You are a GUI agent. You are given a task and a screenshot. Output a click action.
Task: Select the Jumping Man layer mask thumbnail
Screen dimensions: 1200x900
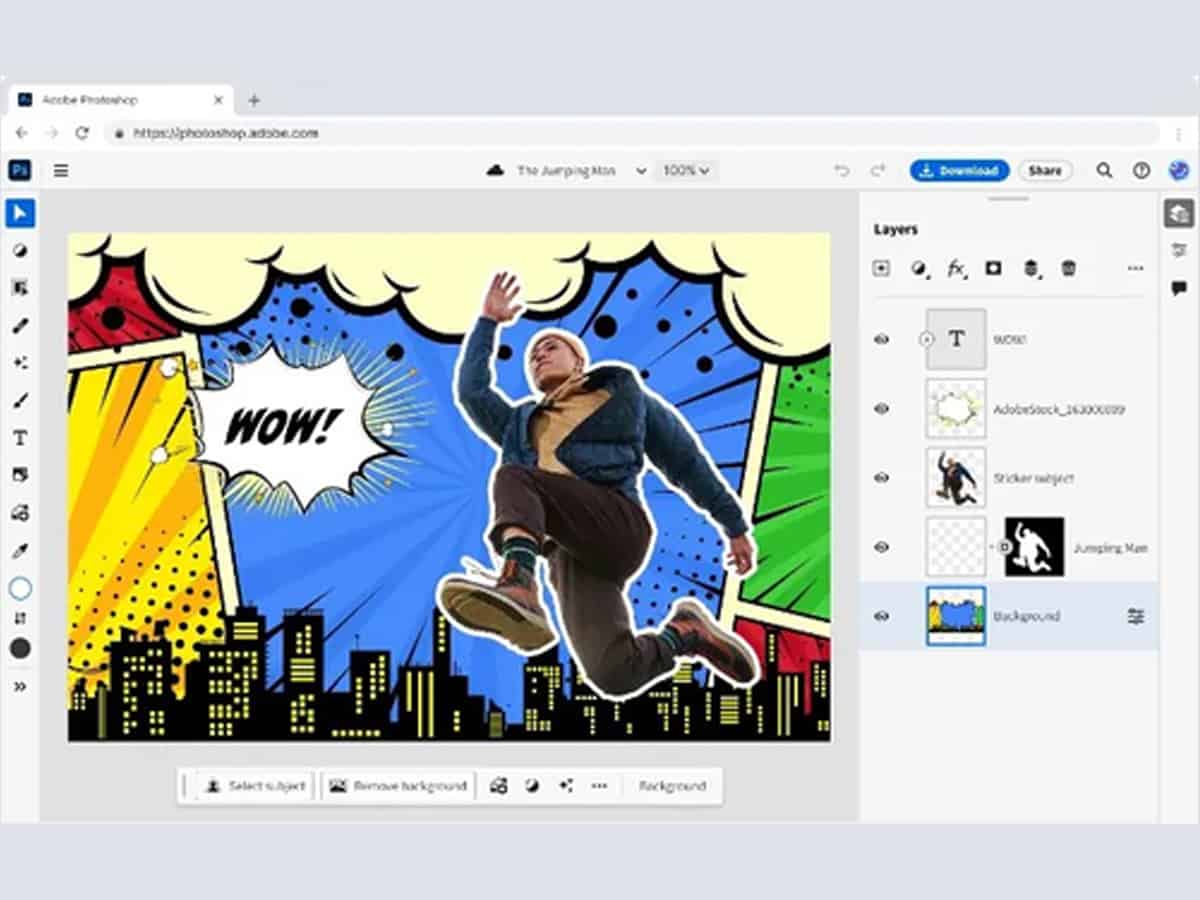click(1035, 547)
